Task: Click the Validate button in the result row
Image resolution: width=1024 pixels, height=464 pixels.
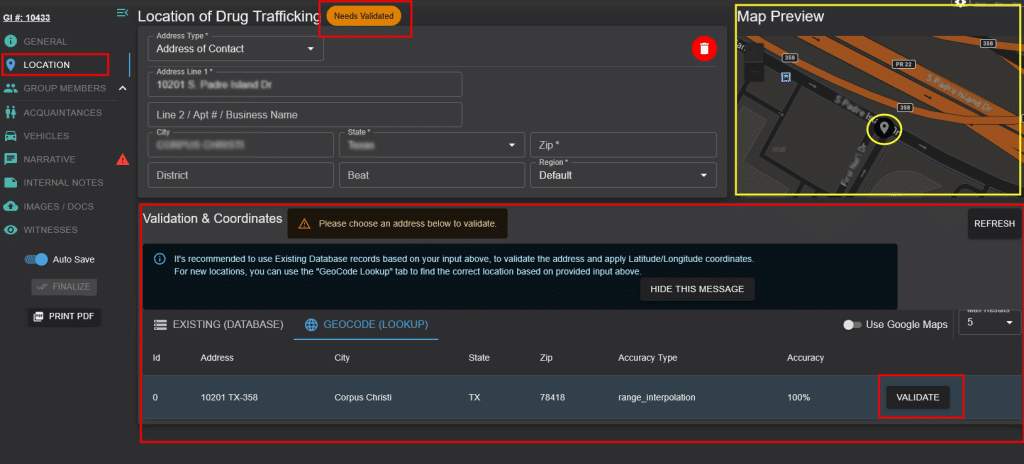Action: point(918,397)
